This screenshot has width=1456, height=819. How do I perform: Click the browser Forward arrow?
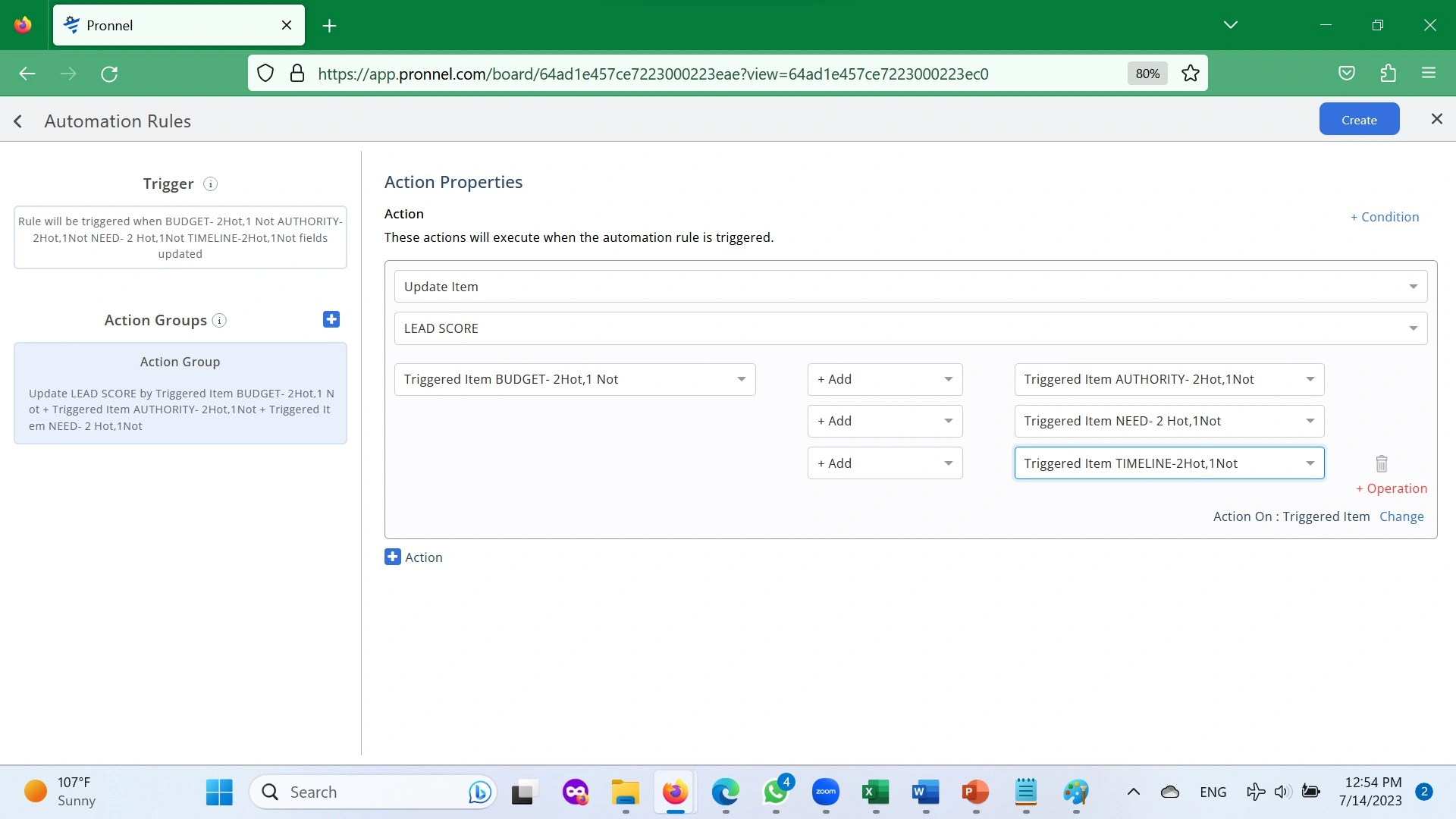point(68,74)
